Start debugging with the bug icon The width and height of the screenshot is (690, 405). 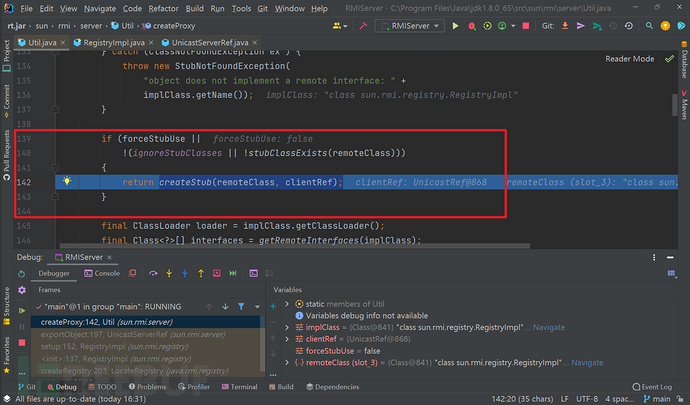[x=472, y=26]
